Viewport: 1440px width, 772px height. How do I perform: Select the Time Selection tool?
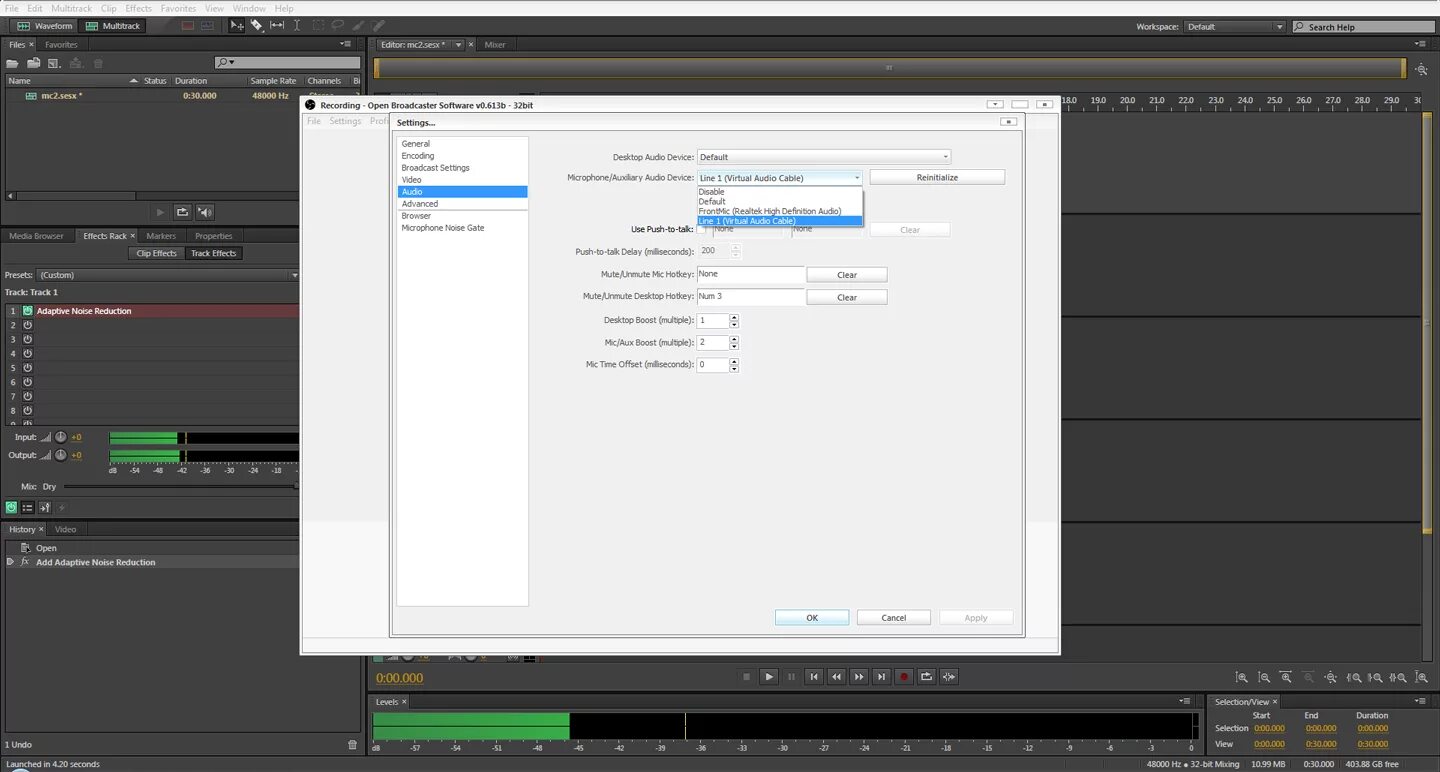click(x=297, y=25)
